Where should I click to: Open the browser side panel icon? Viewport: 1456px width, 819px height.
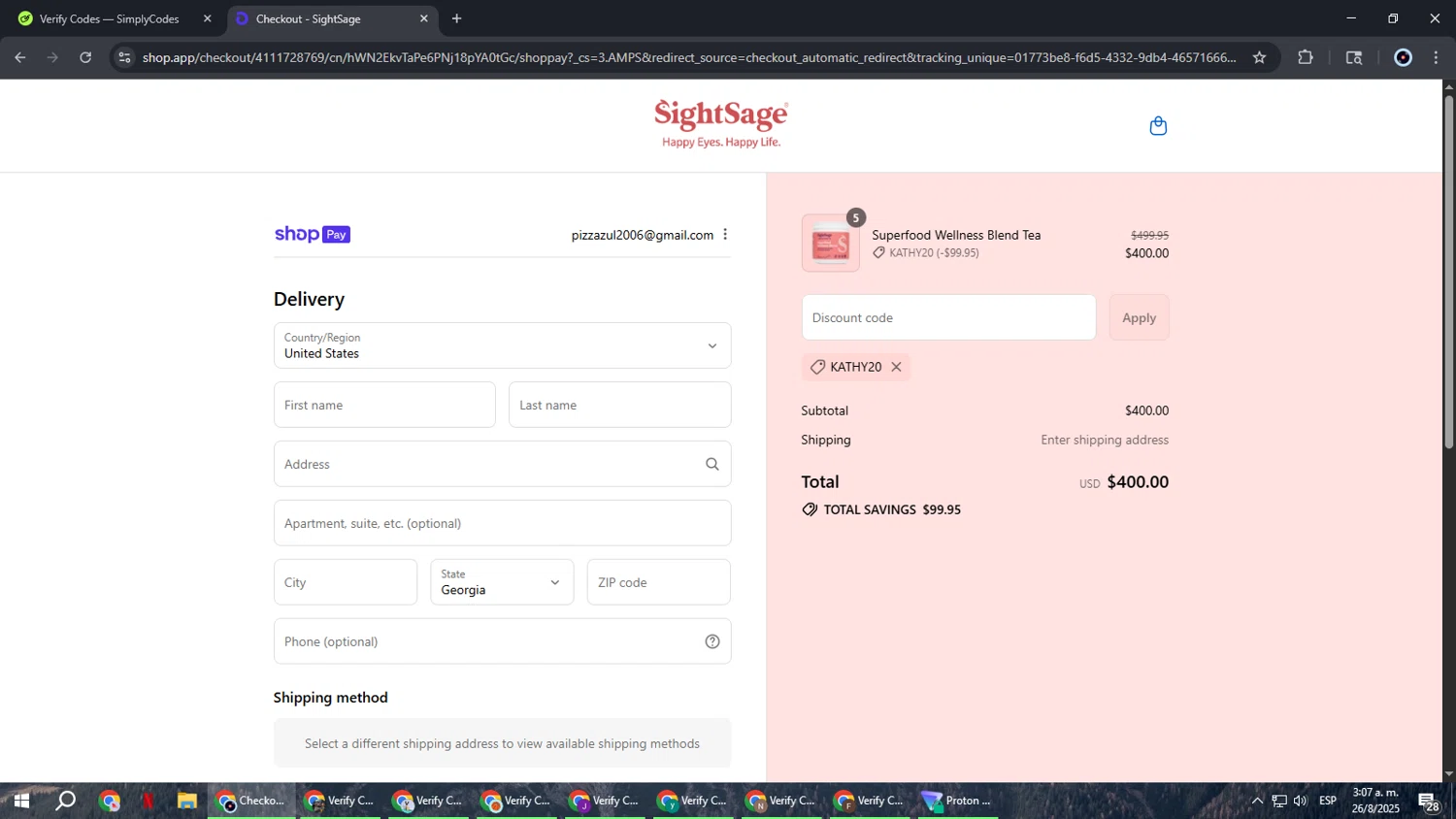tap(1354, 57)
